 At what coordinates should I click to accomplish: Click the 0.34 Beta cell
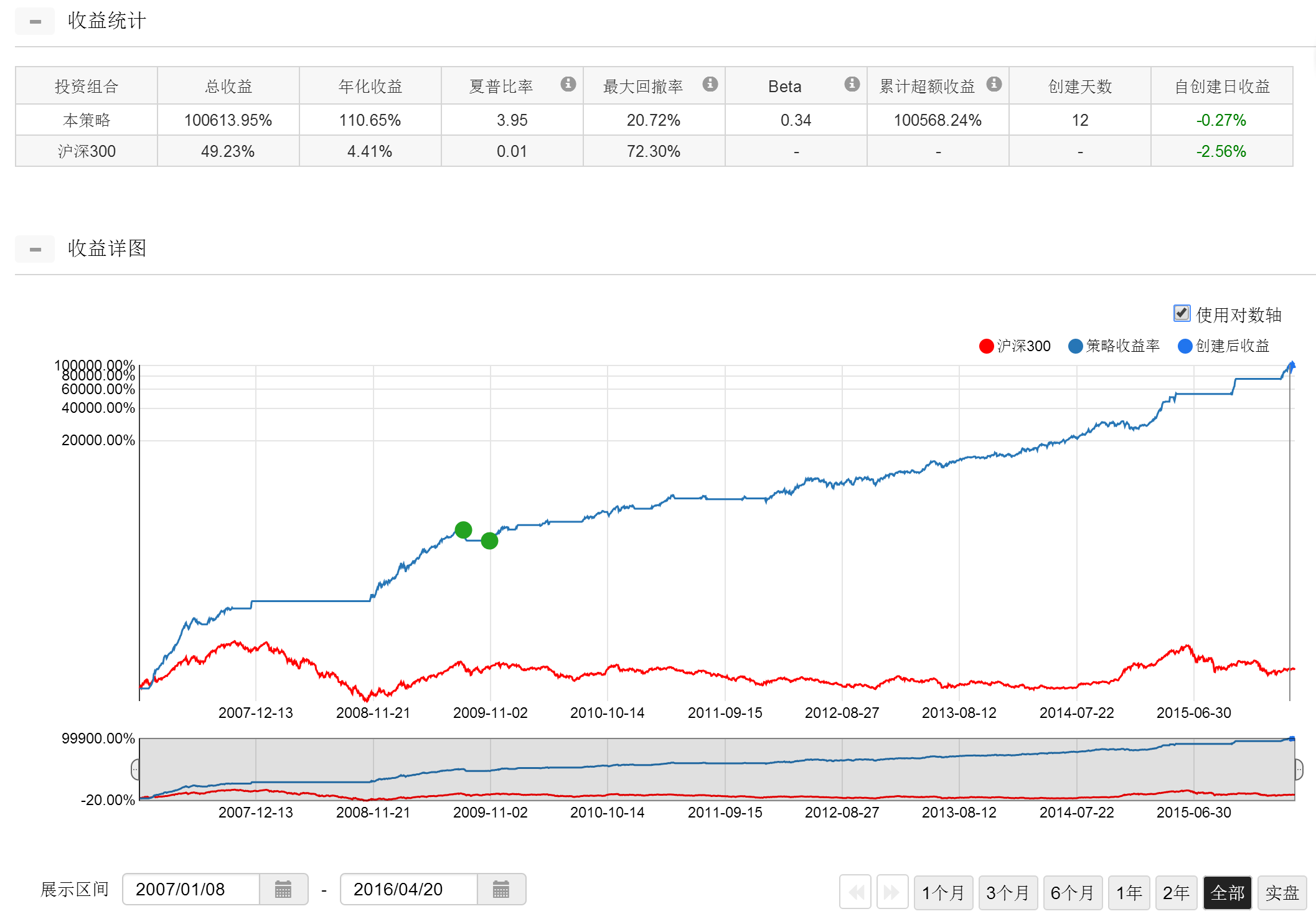[796, 120]
